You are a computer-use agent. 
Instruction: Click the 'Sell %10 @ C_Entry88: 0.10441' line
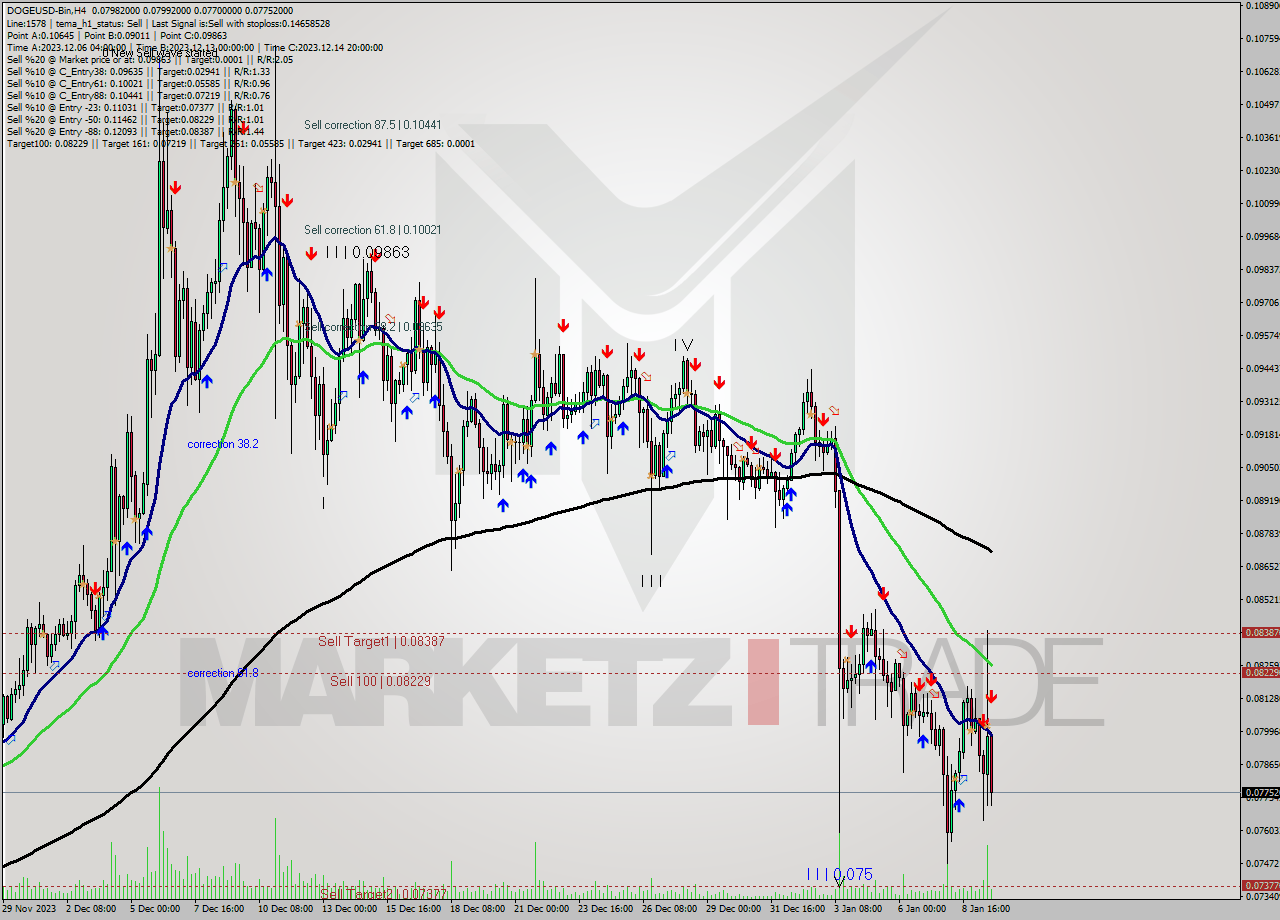tap(138, 95)
